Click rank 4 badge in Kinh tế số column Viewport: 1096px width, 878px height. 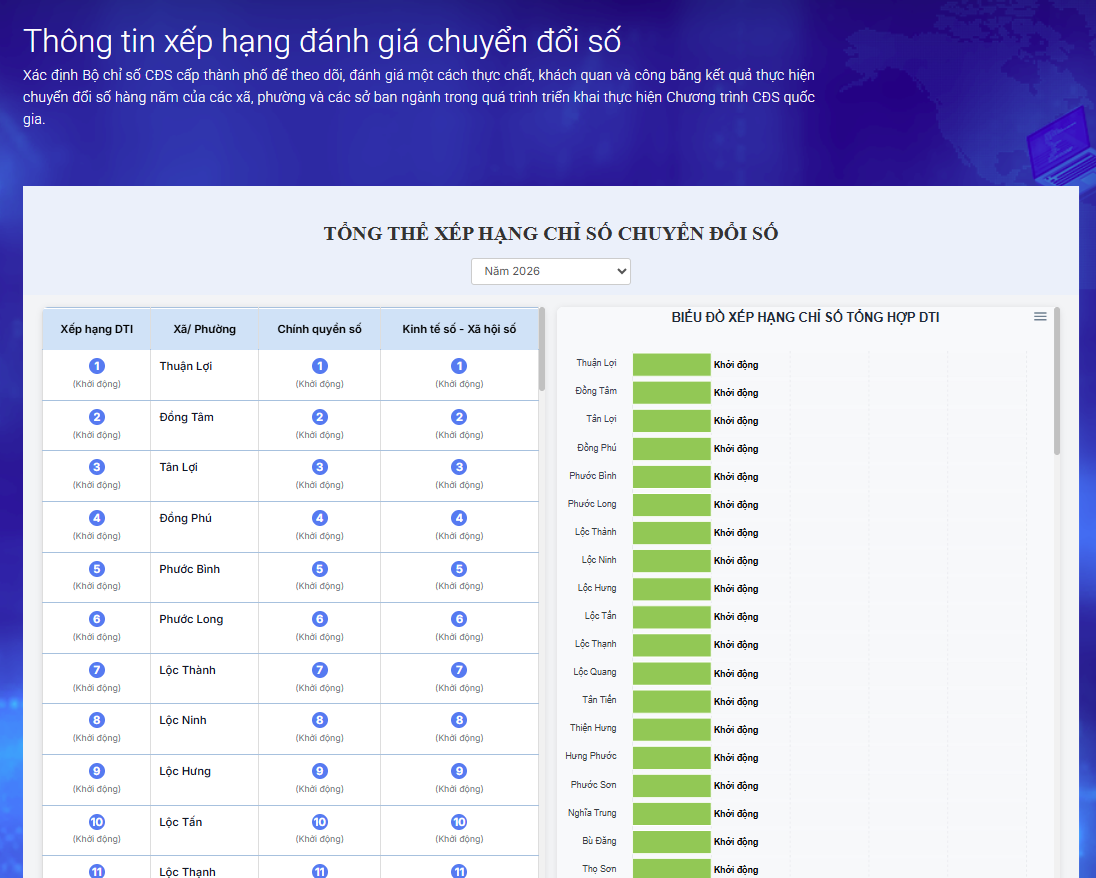459,518
